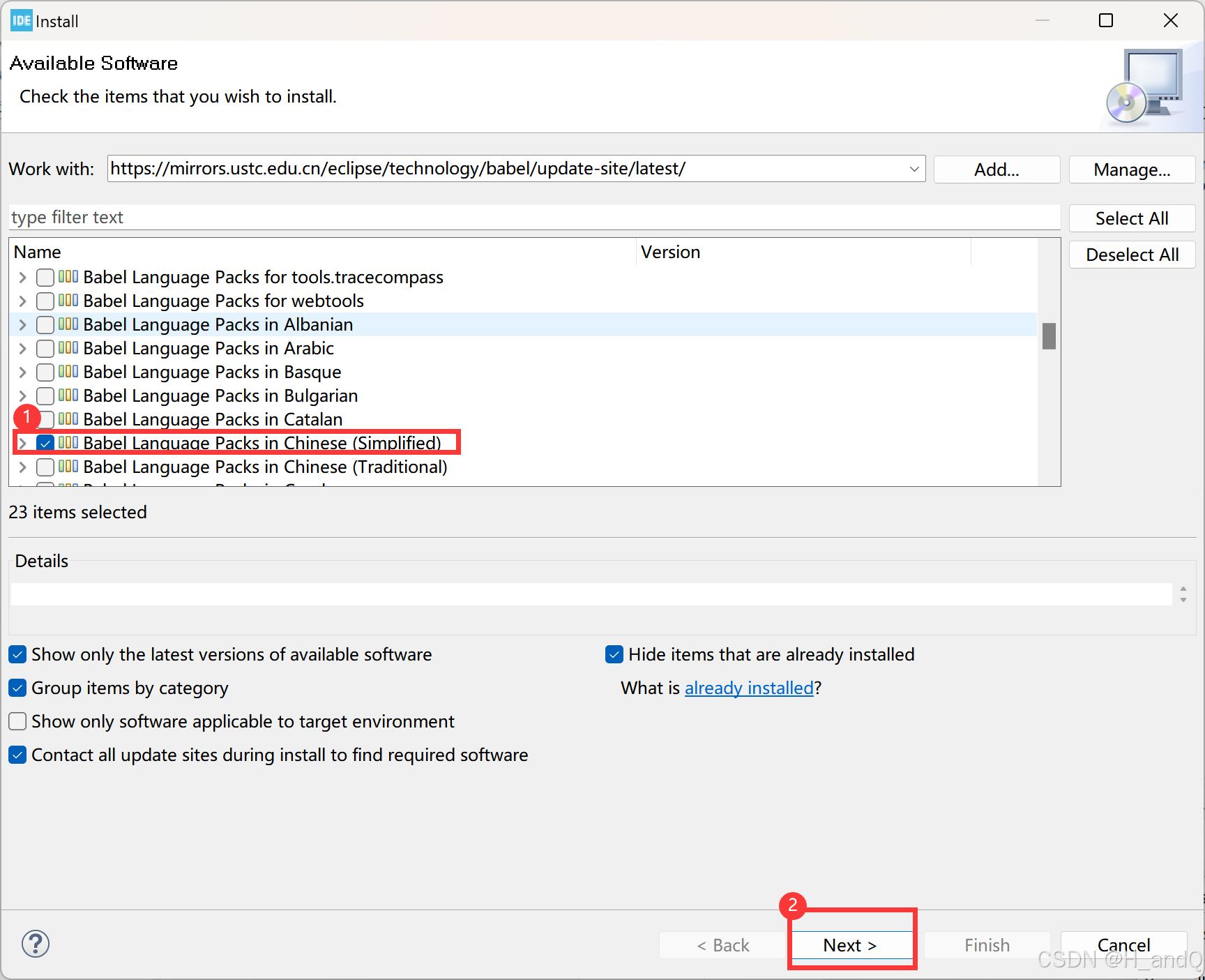Check the Bulgarian language pack box
1205x980 pixels.
coord(45,395)
